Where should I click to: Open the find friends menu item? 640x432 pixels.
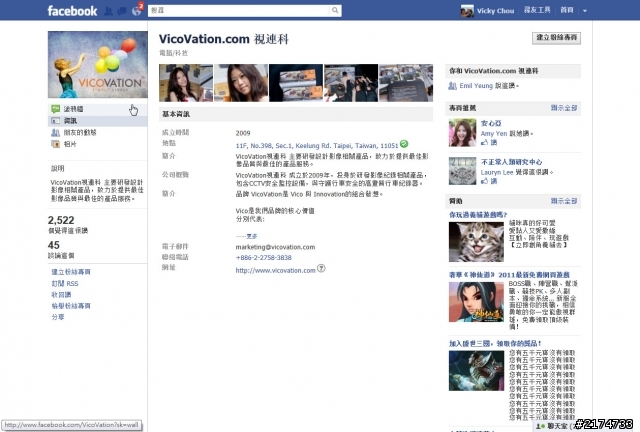[x=537, y=10]
